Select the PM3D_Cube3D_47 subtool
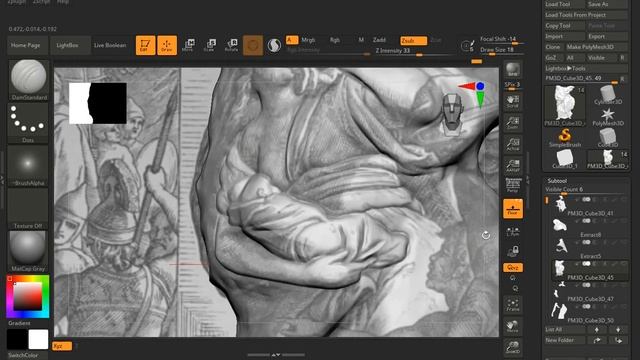Screen dimensions: 640x360 point(588,292)
